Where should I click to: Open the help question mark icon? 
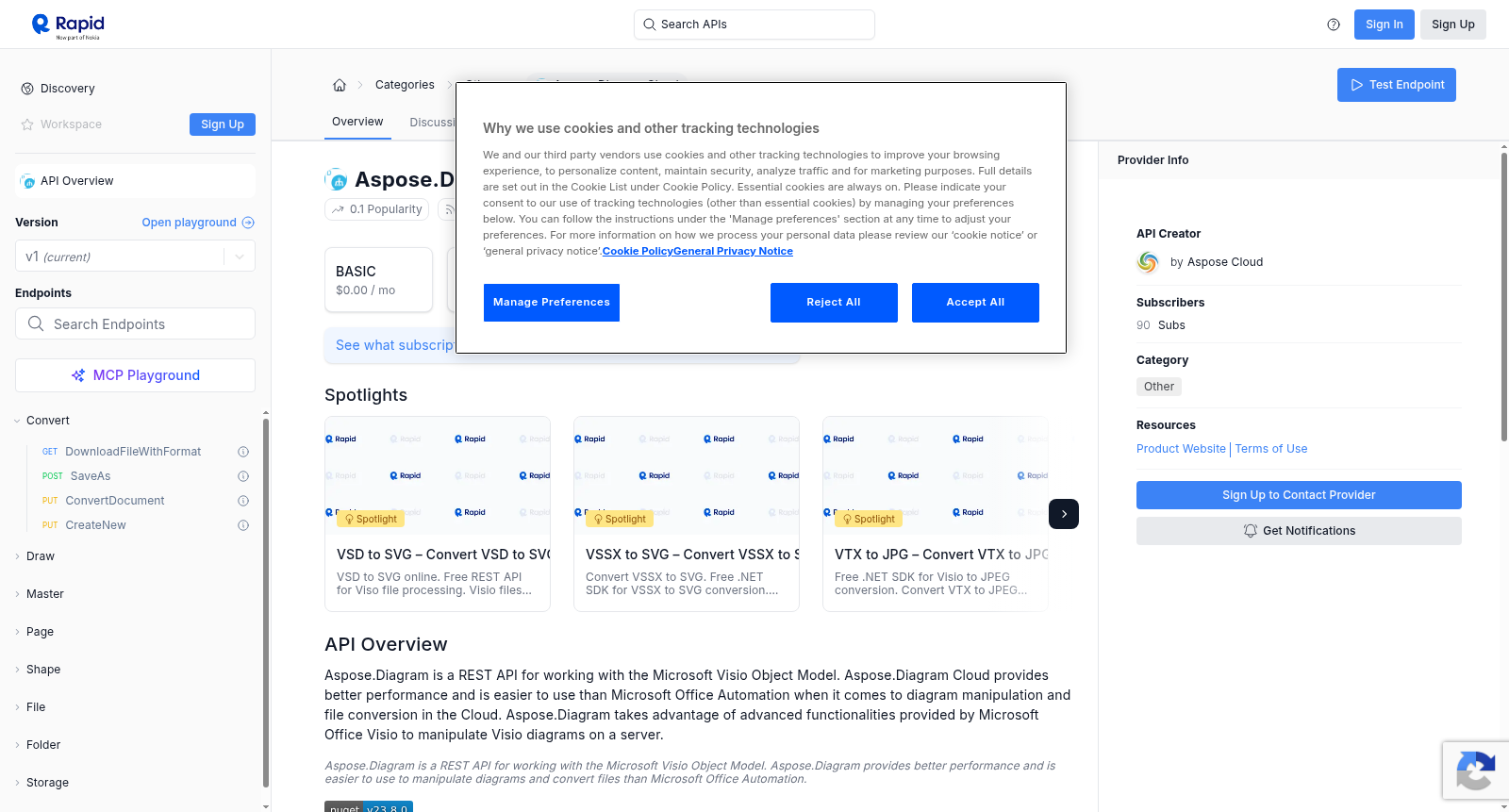click(x=1334, y=25)
